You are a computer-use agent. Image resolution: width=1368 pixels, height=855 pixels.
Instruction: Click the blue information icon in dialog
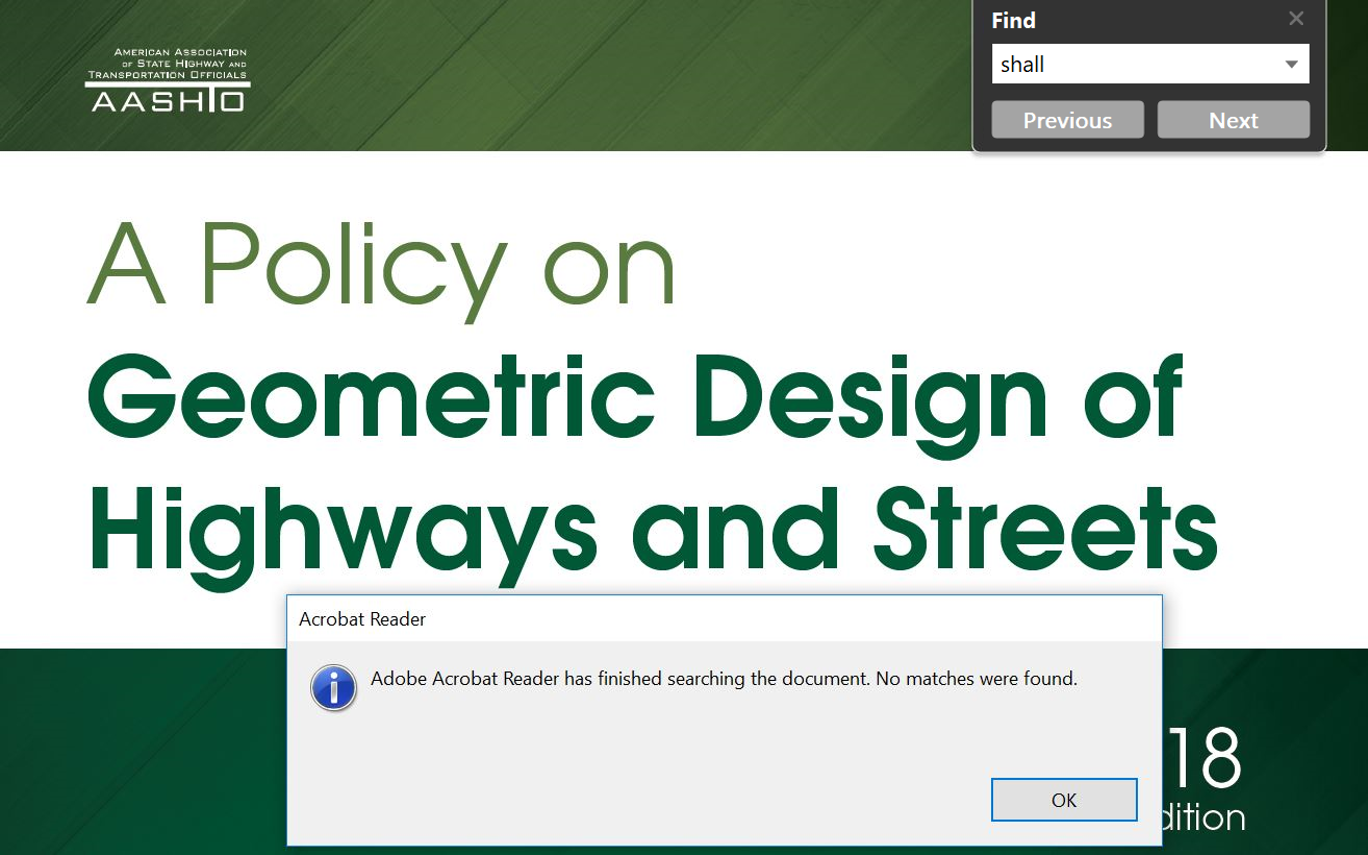334,688
